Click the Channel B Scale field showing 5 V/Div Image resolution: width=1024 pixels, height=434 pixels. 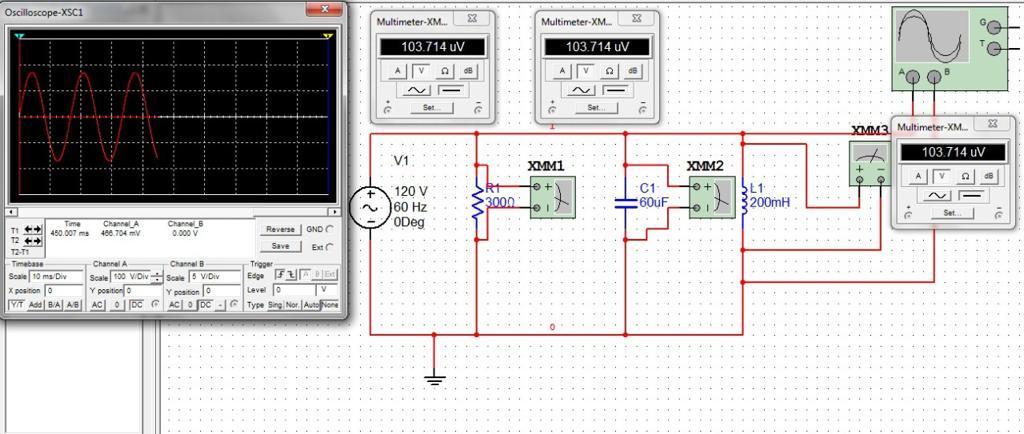point(215,276)
